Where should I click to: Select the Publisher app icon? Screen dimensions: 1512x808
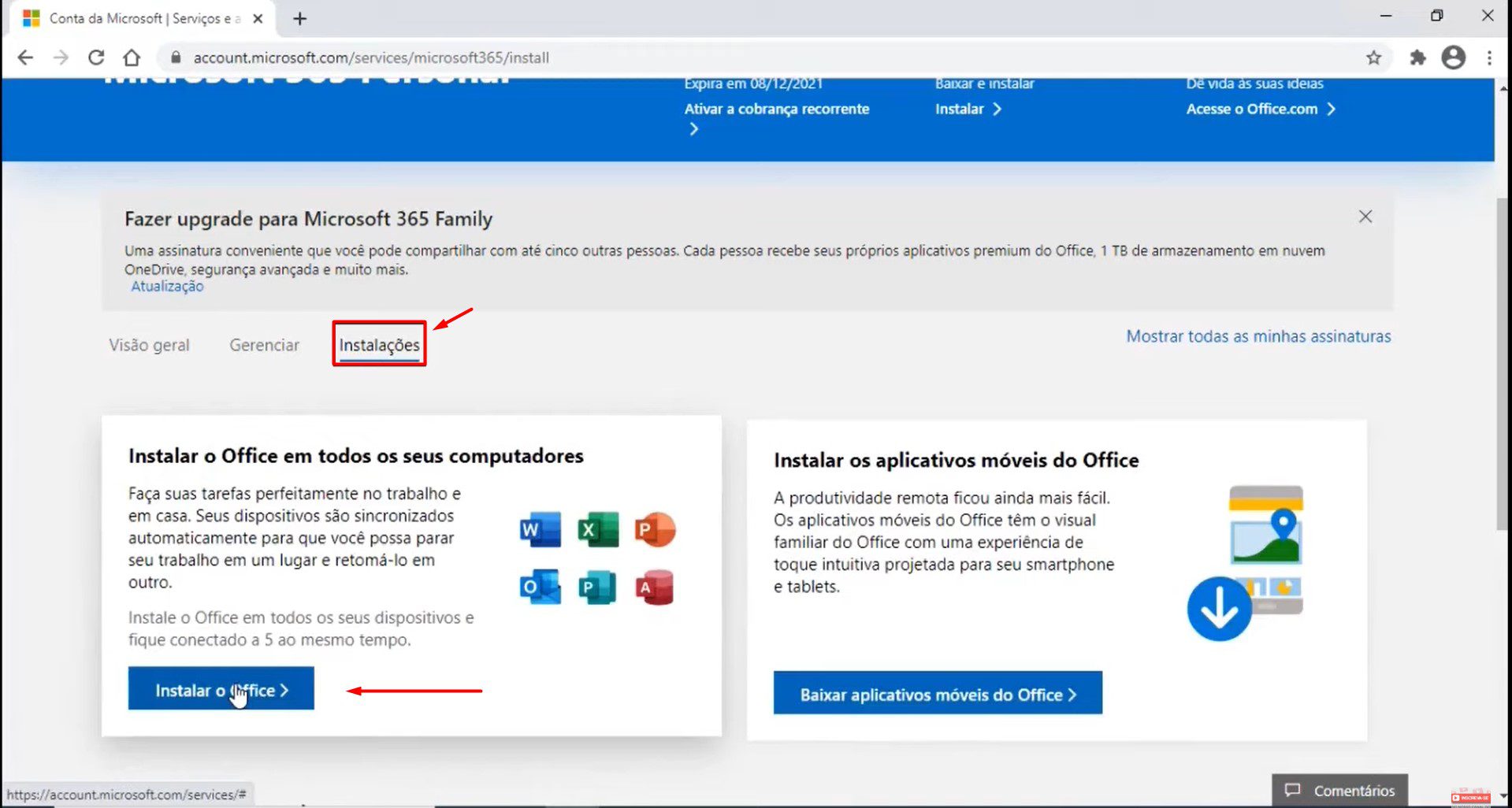tap(597, 587)
